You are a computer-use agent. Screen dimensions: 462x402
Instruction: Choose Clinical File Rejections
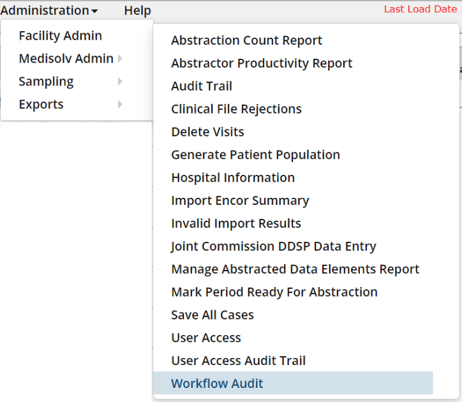coord(236,109)
